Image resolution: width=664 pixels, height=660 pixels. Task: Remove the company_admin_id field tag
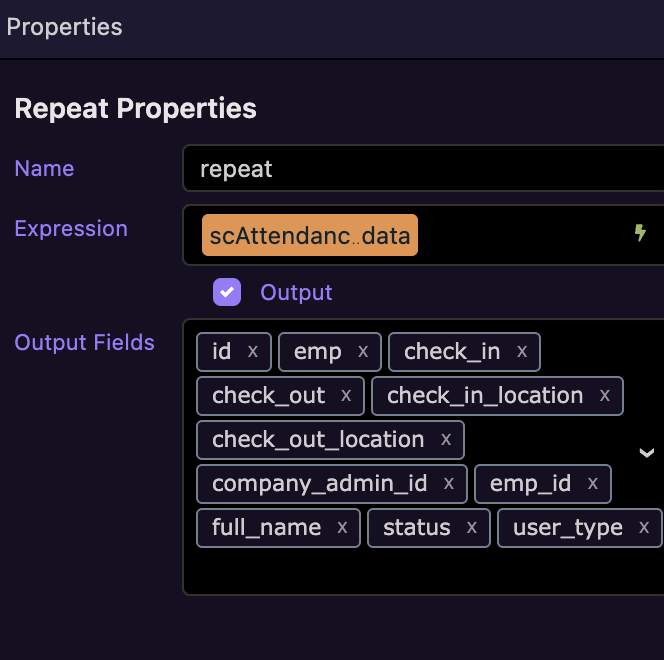click(449, 484)
